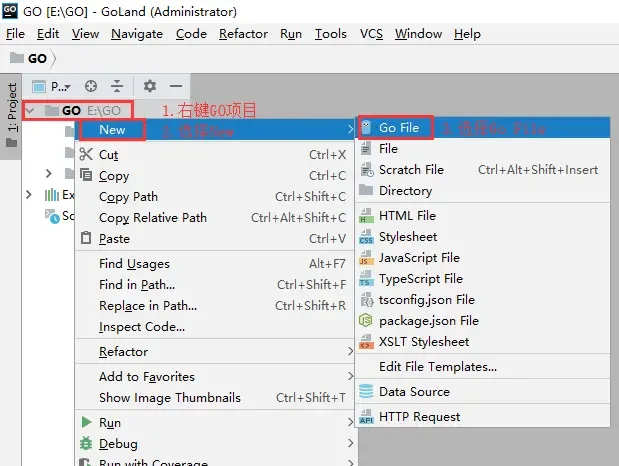Select Find Usages entry
This screenshot has height=466, width=619.
click(x=213, y=263)
